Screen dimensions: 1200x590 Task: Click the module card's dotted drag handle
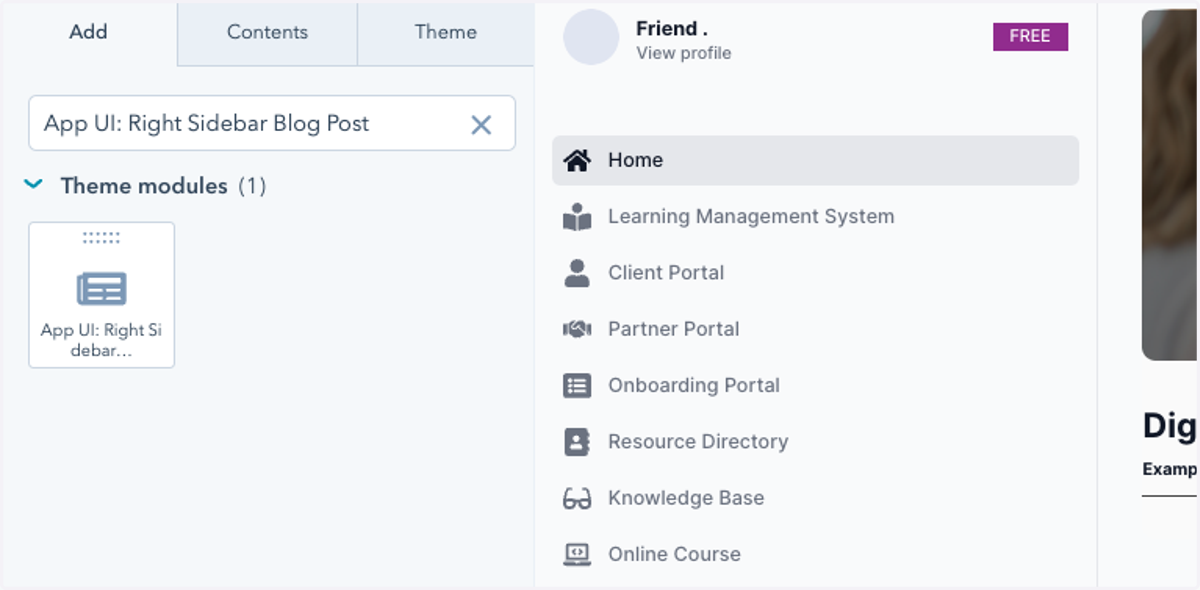[x=101, y=237]
